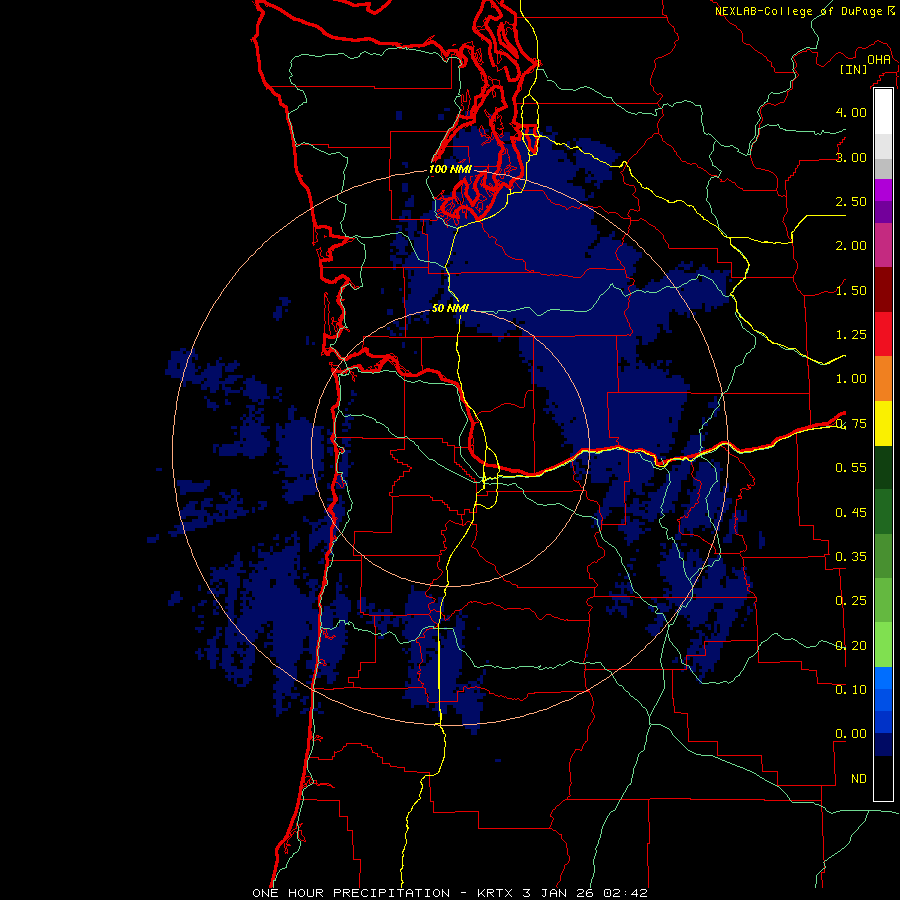
Task: Select the black ND legend swatch
Action: click(883, 778)
